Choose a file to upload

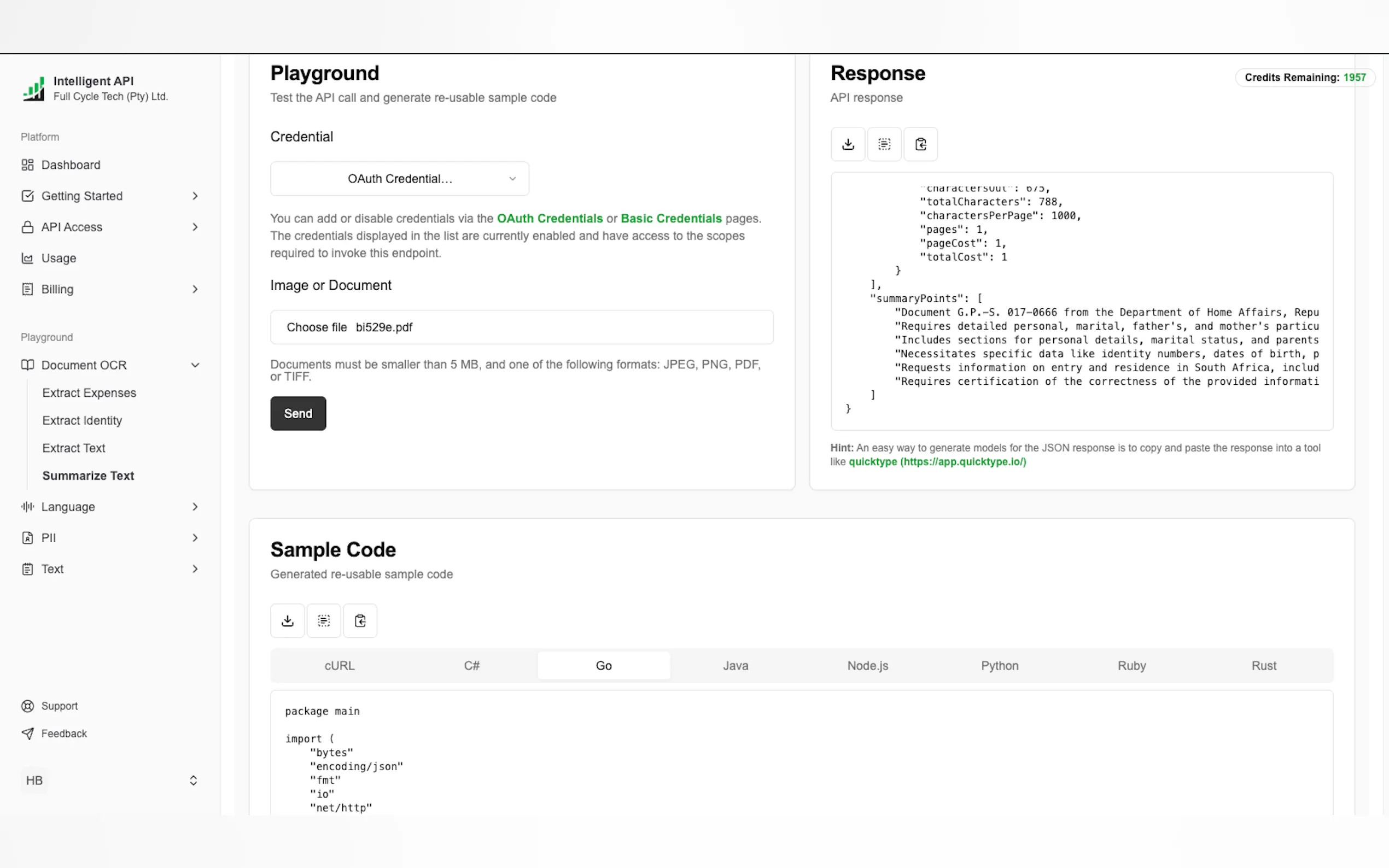pyautogui.click(x=317, y=327)
